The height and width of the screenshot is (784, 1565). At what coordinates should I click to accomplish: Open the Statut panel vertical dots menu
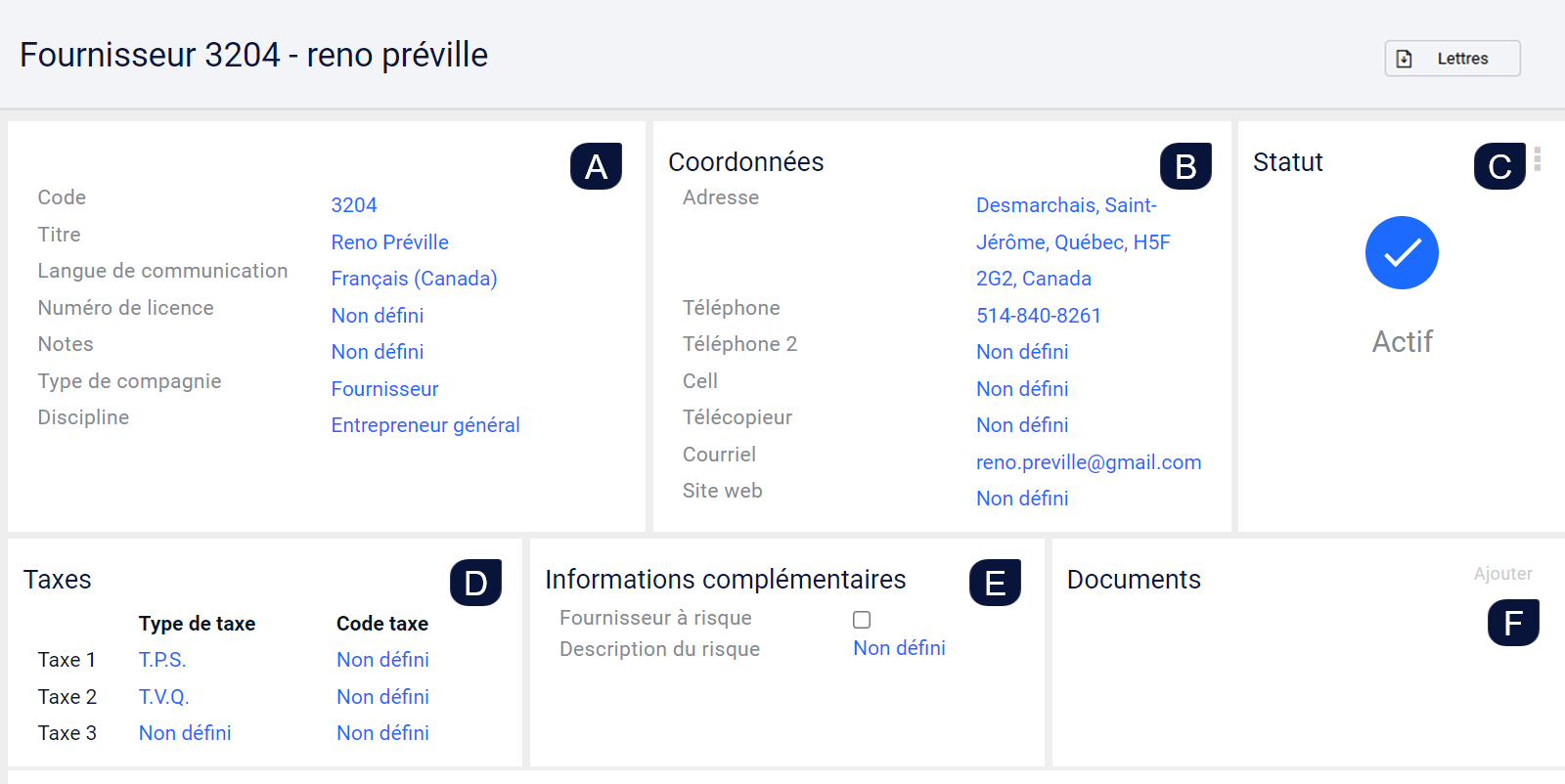[1538, 159]
